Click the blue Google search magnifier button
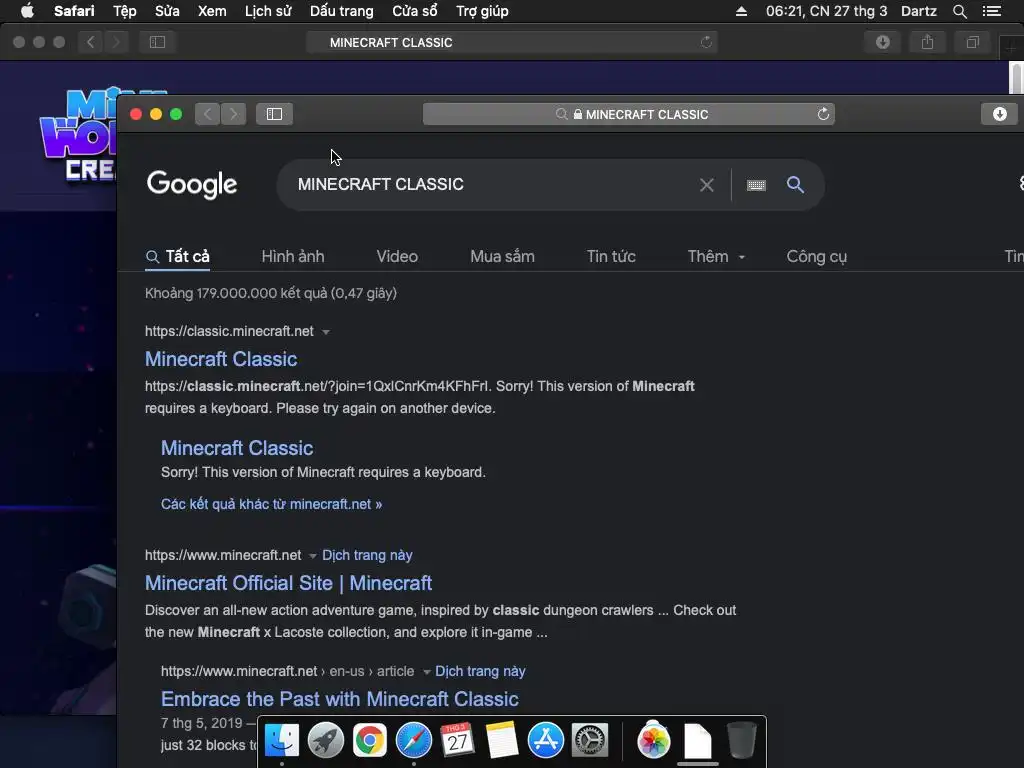This screenshot has height=768, width=1024. tap(795, 185)
